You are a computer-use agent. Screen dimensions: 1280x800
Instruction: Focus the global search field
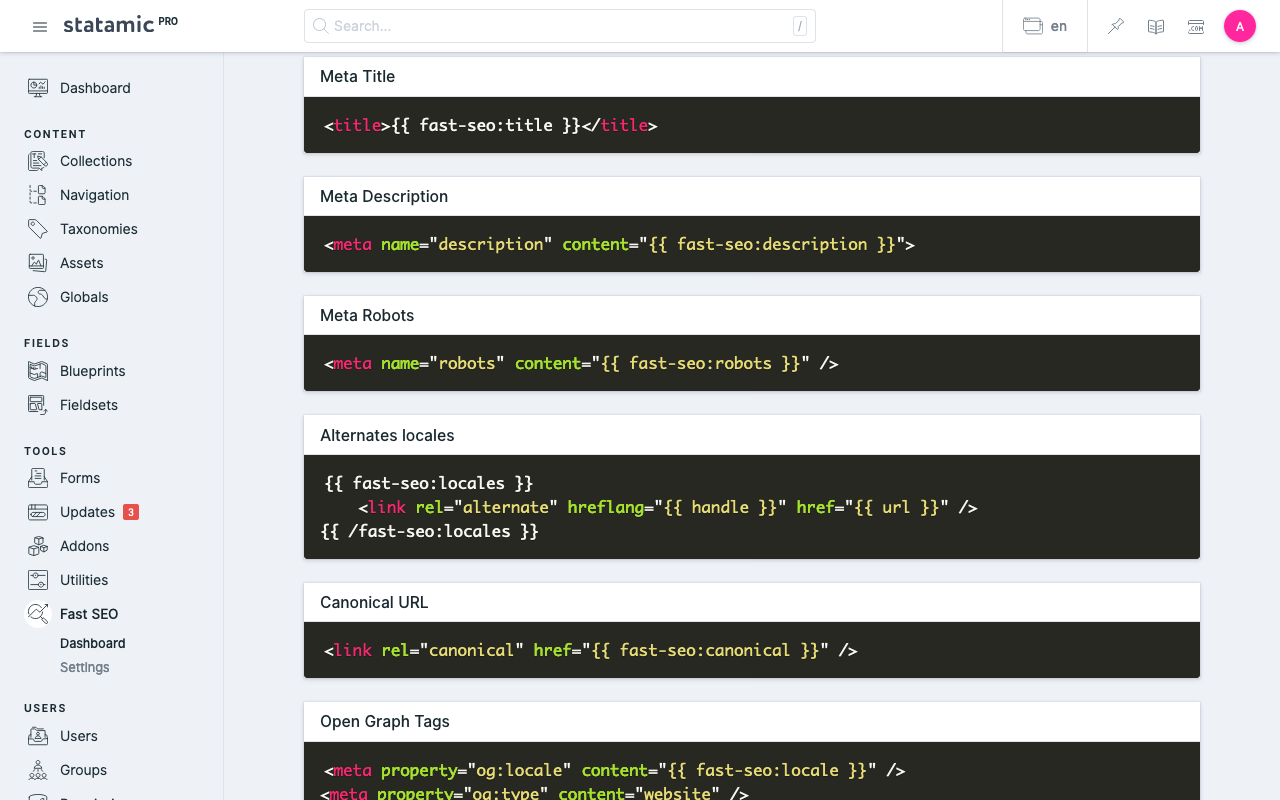click(x=560, y=27)
